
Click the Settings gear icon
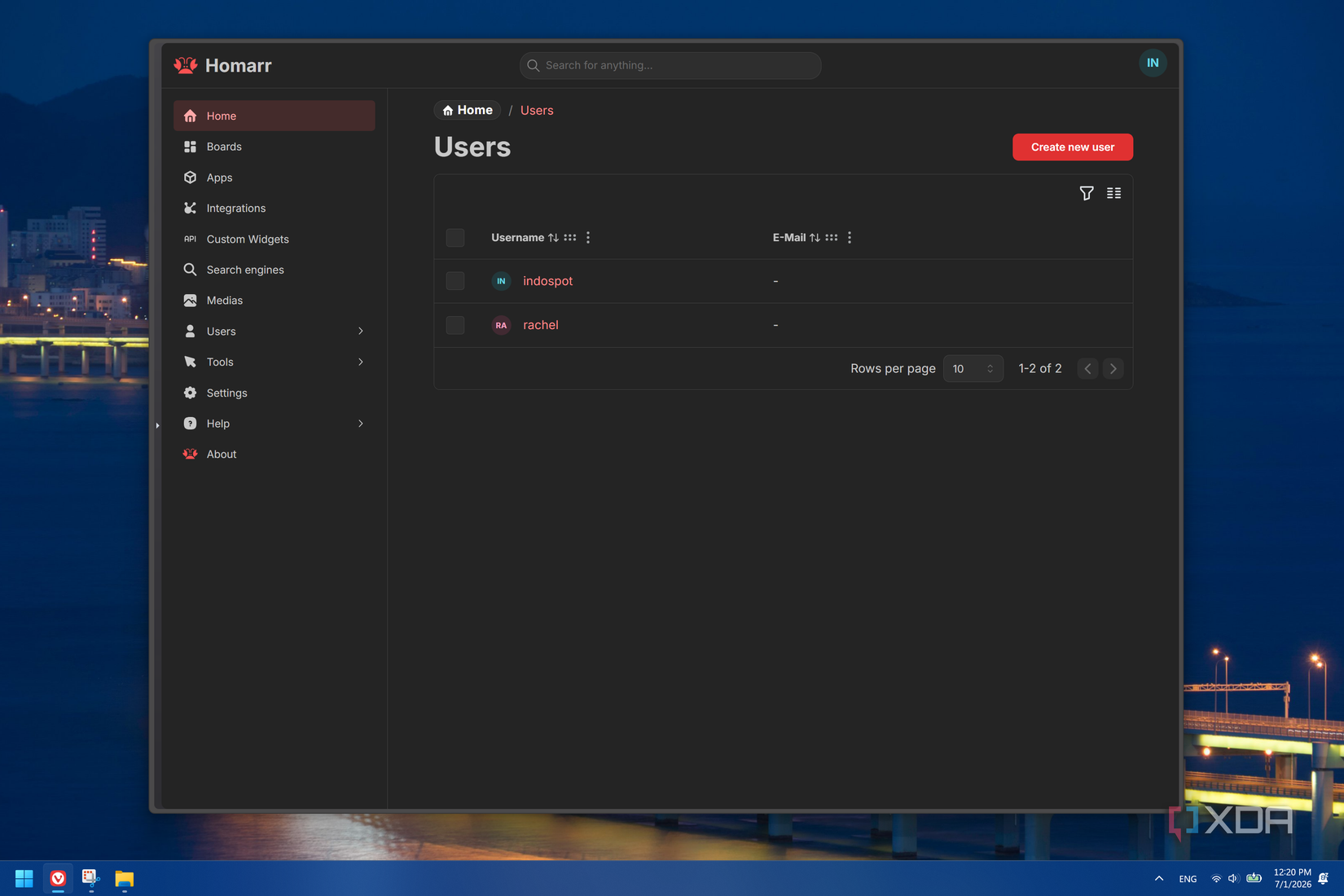pyautogui.click(x=190, y=393)
